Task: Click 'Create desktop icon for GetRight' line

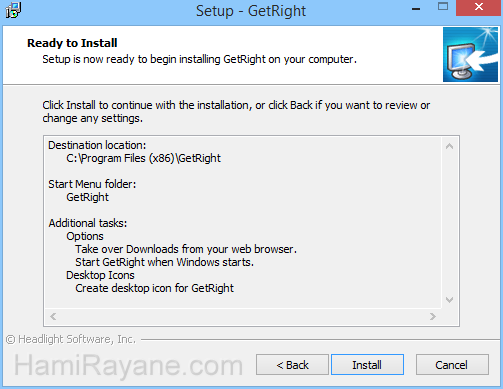Action: coord(154,288)
